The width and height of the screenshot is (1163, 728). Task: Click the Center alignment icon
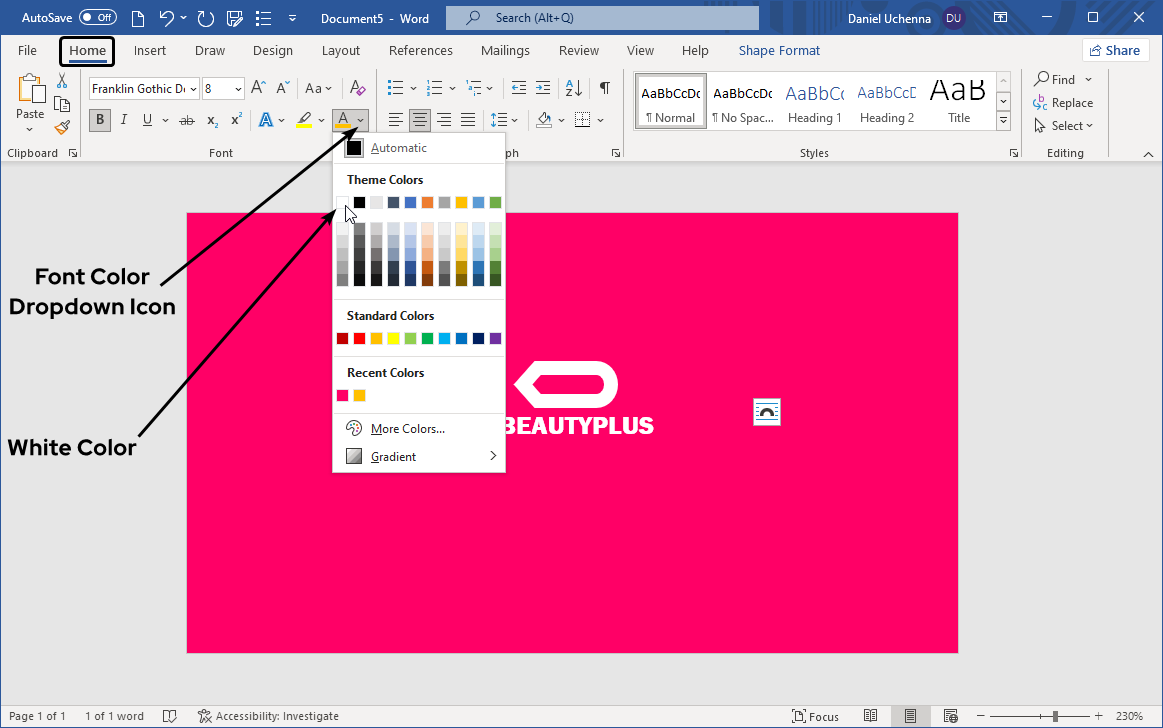[x=420, y=120]
